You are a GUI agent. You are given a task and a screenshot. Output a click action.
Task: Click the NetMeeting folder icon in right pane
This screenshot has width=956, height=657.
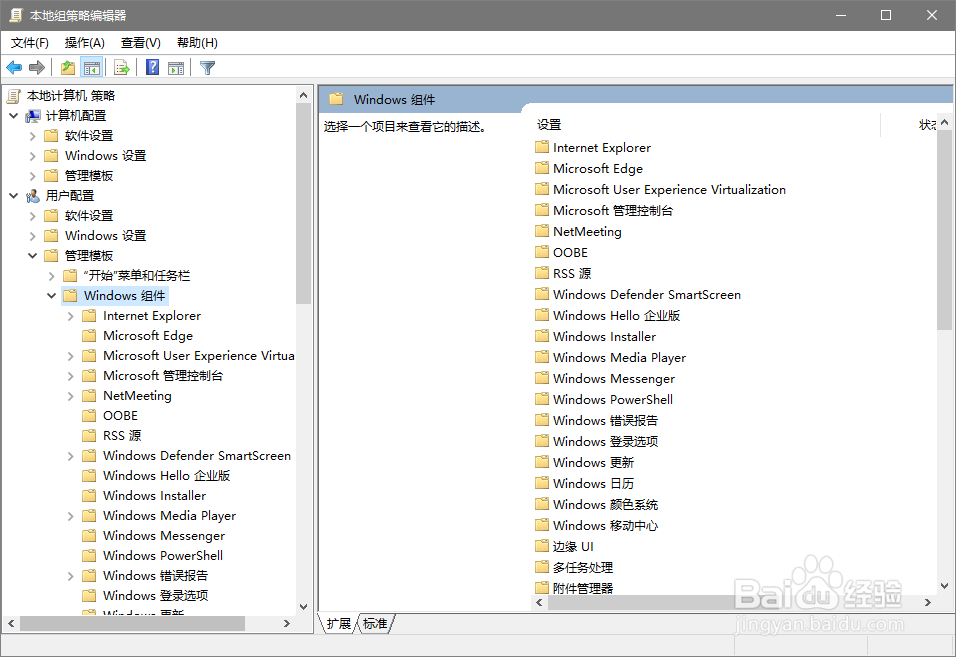542,231
